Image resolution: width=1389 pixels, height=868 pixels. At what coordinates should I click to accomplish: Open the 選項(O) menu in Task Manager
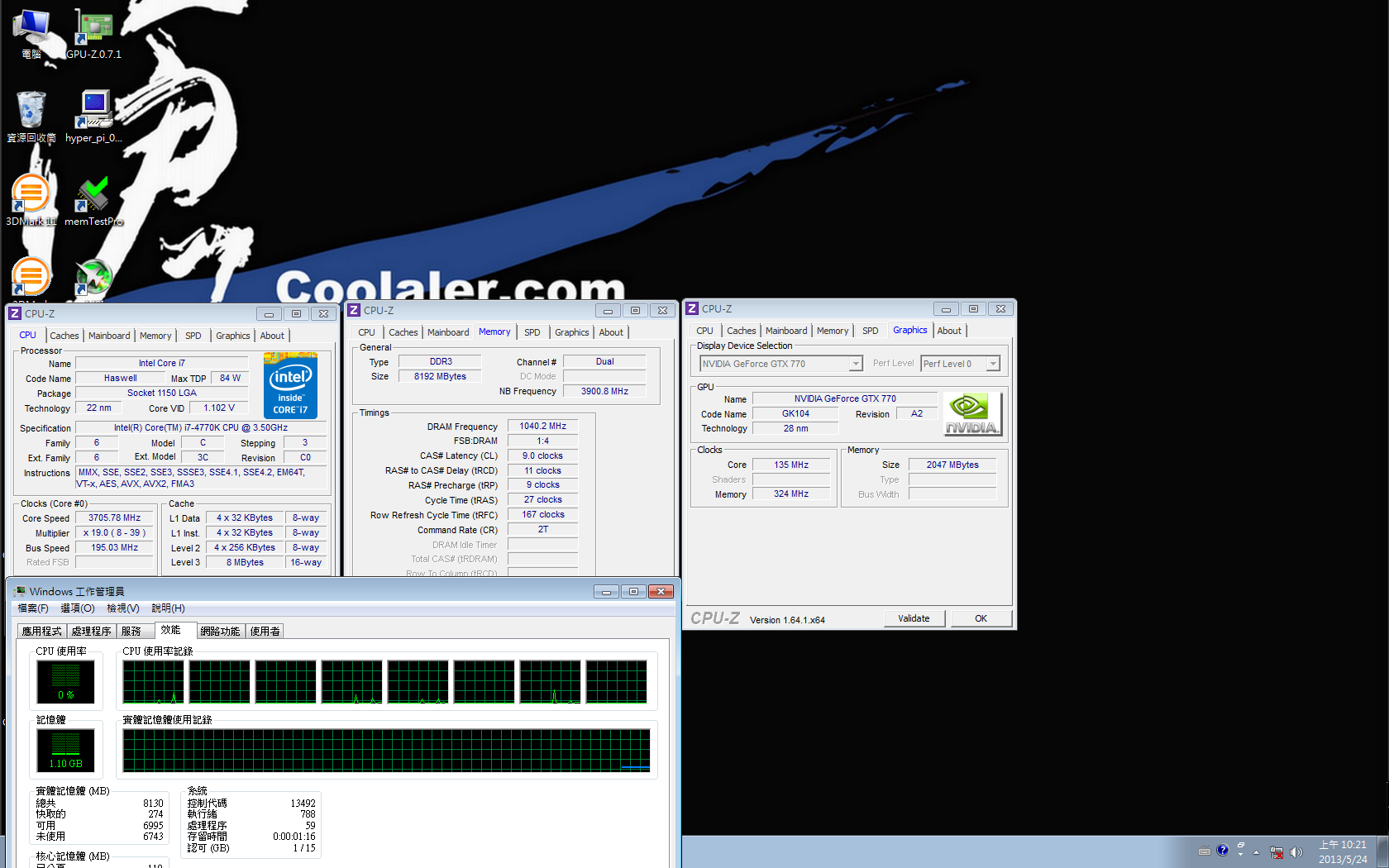(x=78, y=608)
